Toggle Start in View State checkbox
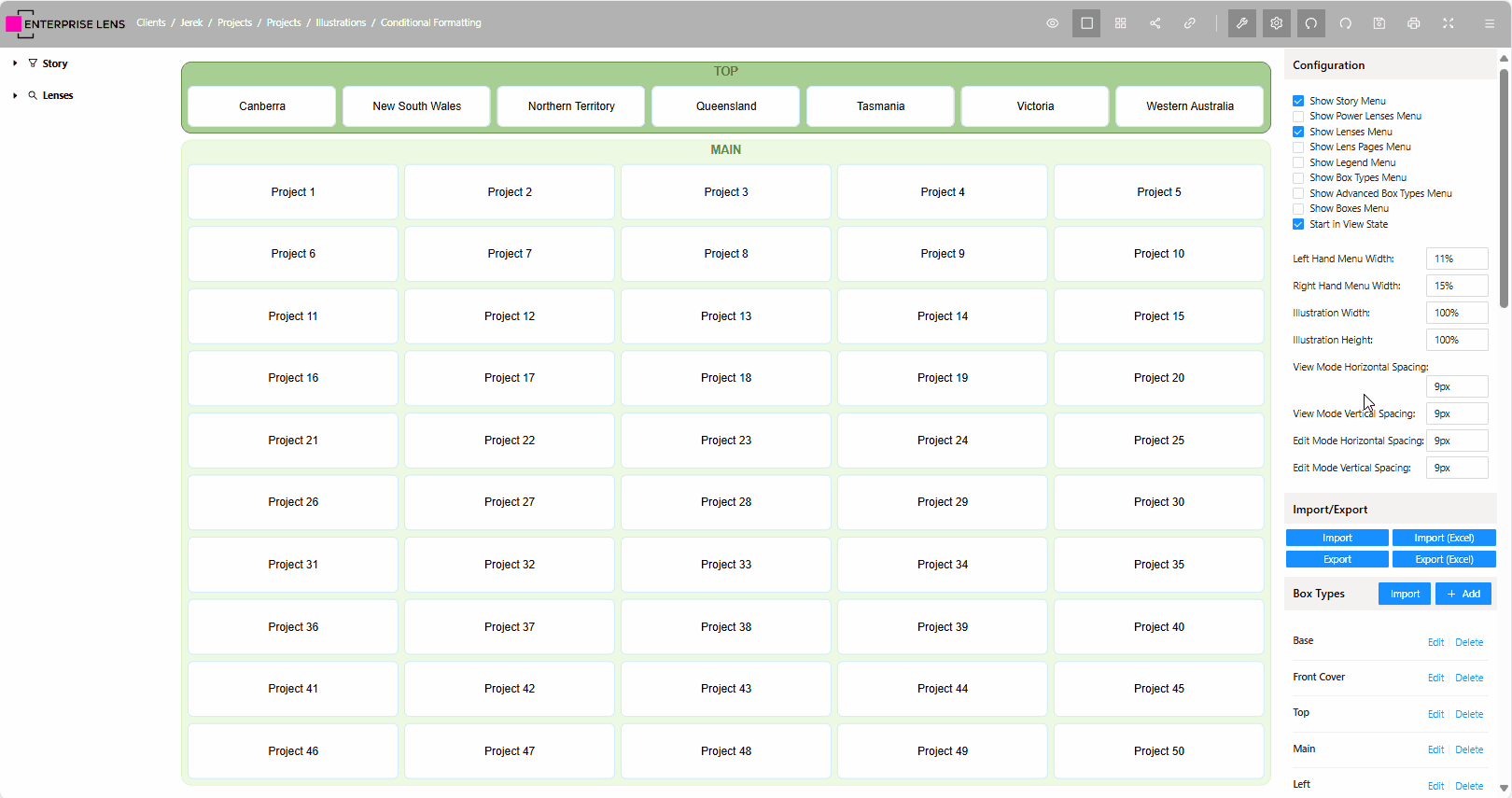This screenshot has width=1512, height=798. tap(1298, 224)
